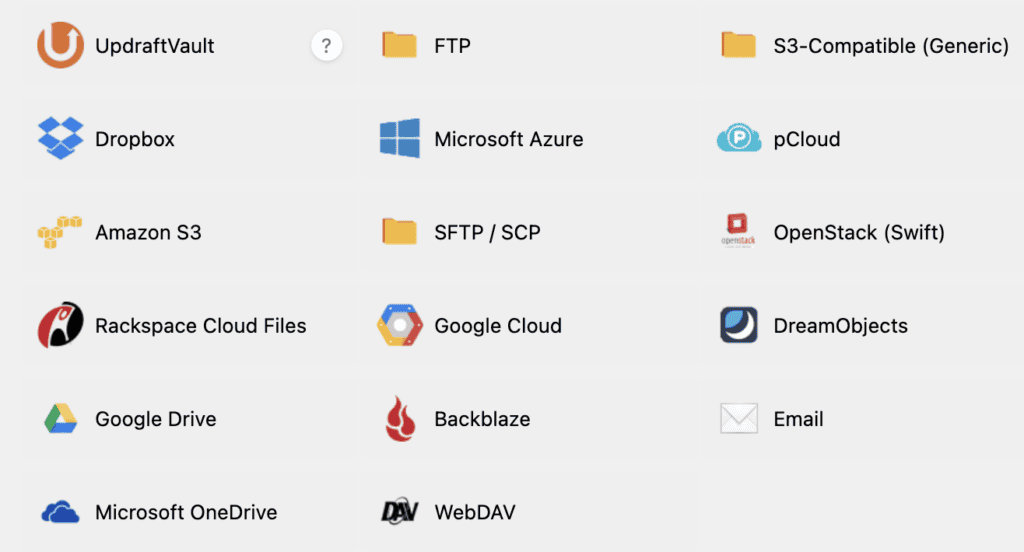
Task: Click the DreamObjects text label
Action: point(840,325)
